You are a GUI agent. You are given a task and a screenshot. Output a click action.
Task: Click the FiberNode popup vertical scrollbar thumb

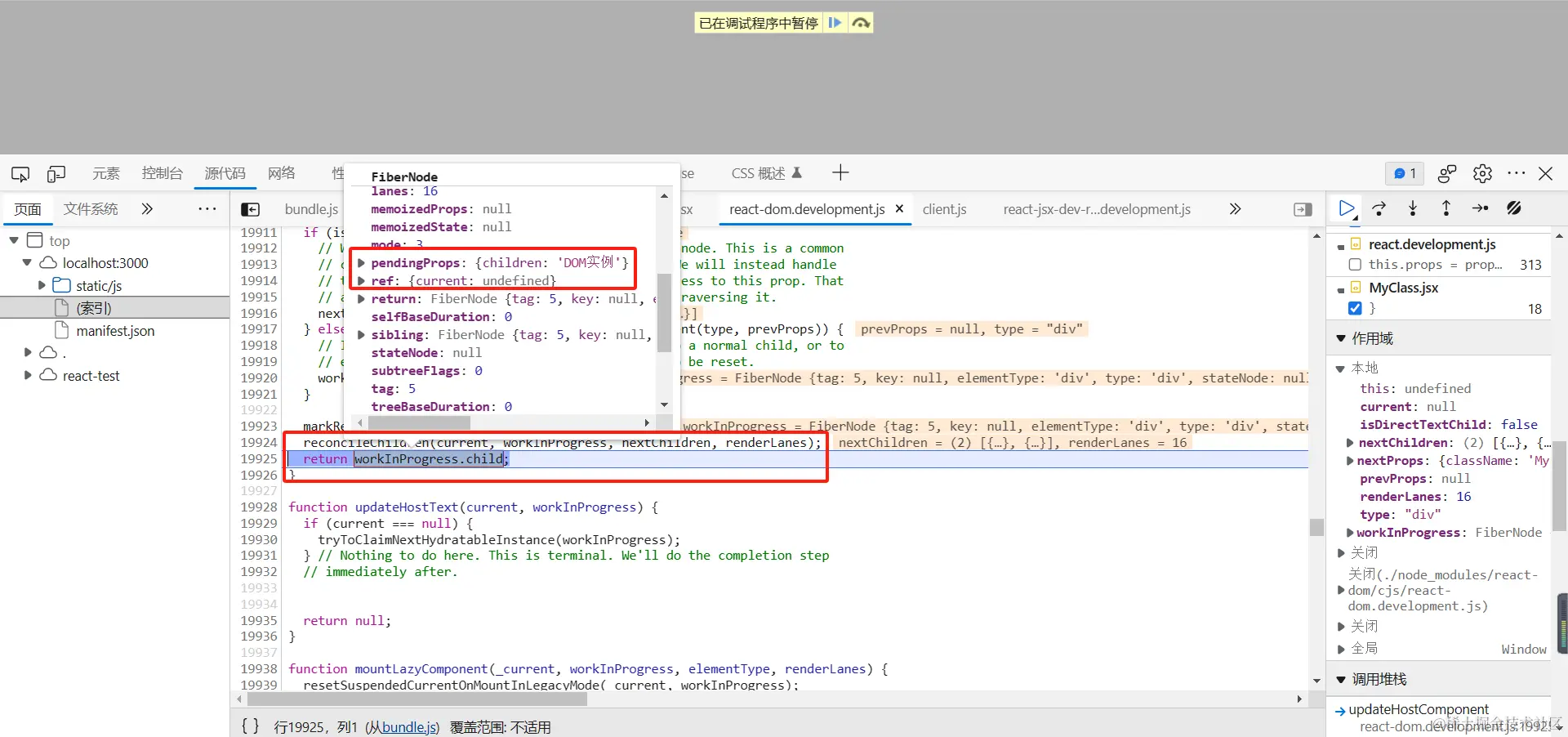coord(664,312)
